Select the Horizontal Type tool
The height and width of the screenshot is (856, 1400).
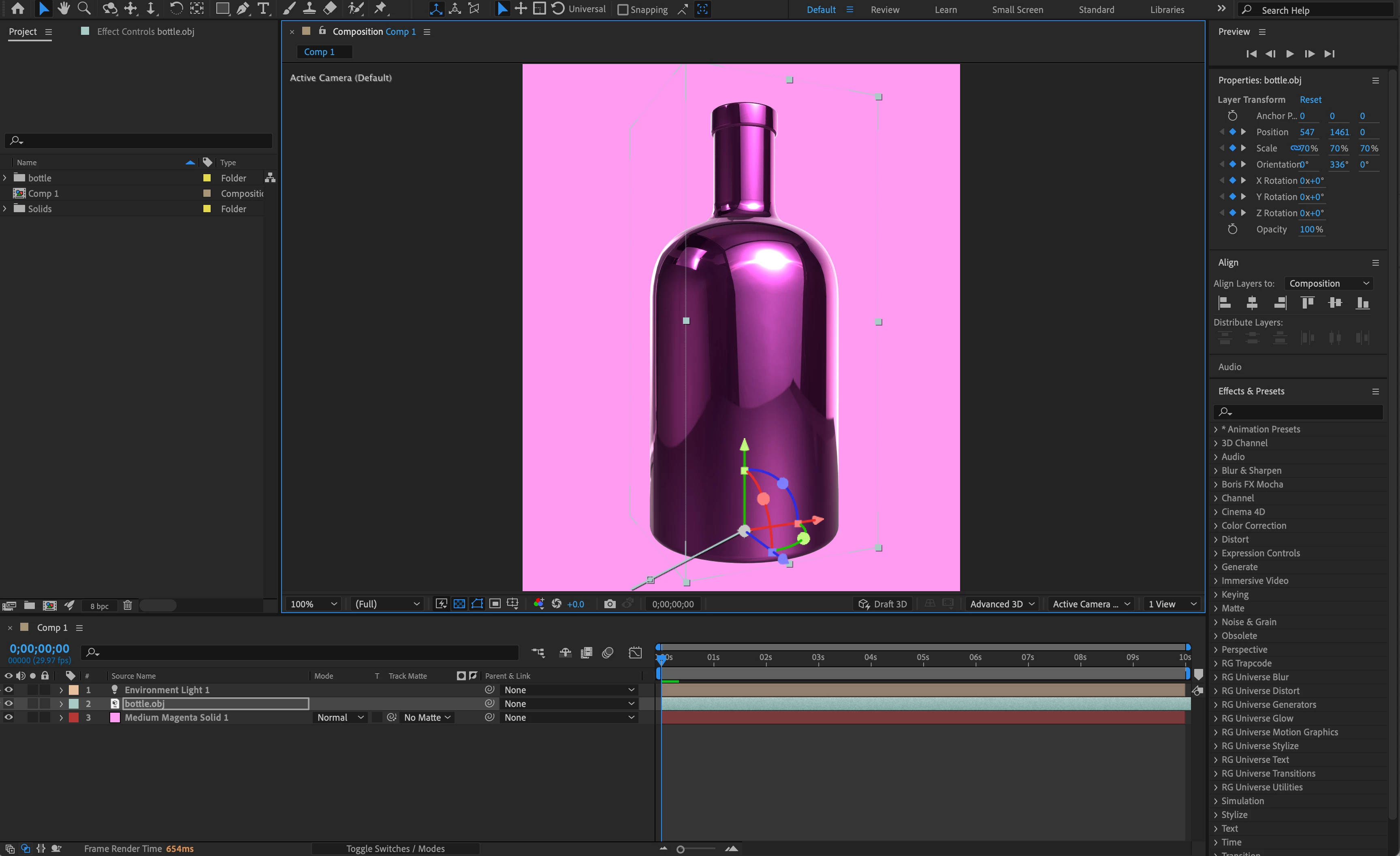pyautogui.click(x=263, y=9)
